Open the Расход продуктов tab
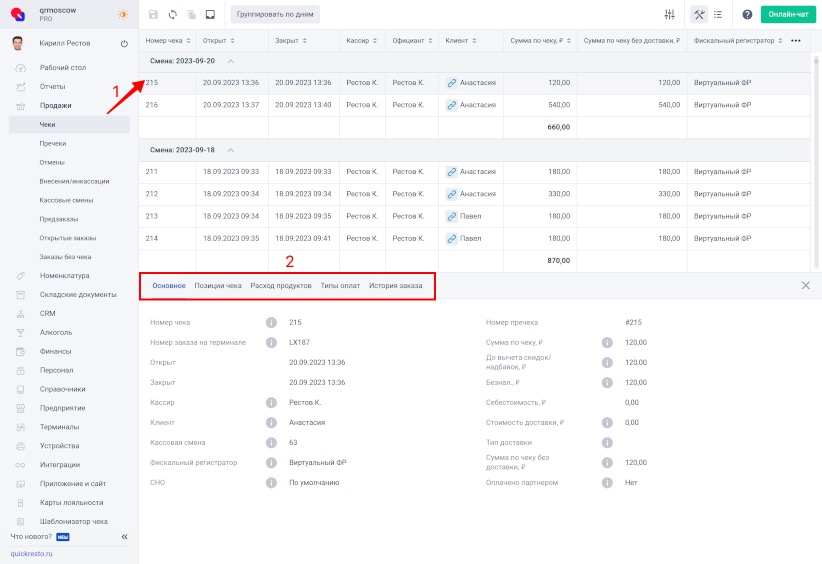 tap(280, 286)
